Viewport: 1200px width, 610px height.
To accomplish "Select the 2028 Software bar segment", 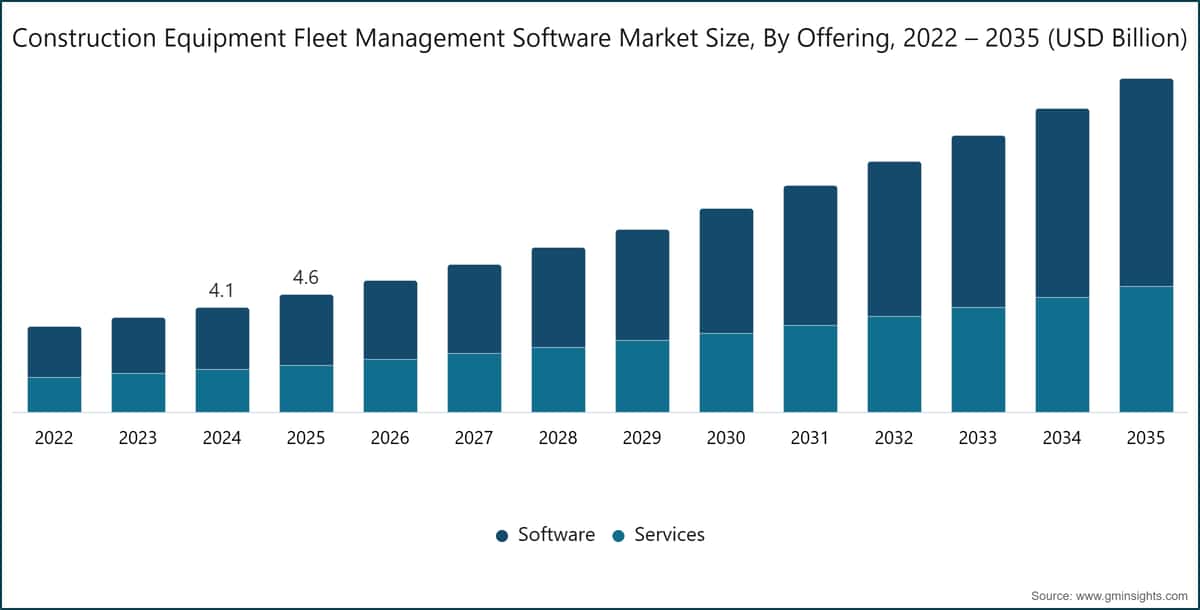I will click(558, 298).
